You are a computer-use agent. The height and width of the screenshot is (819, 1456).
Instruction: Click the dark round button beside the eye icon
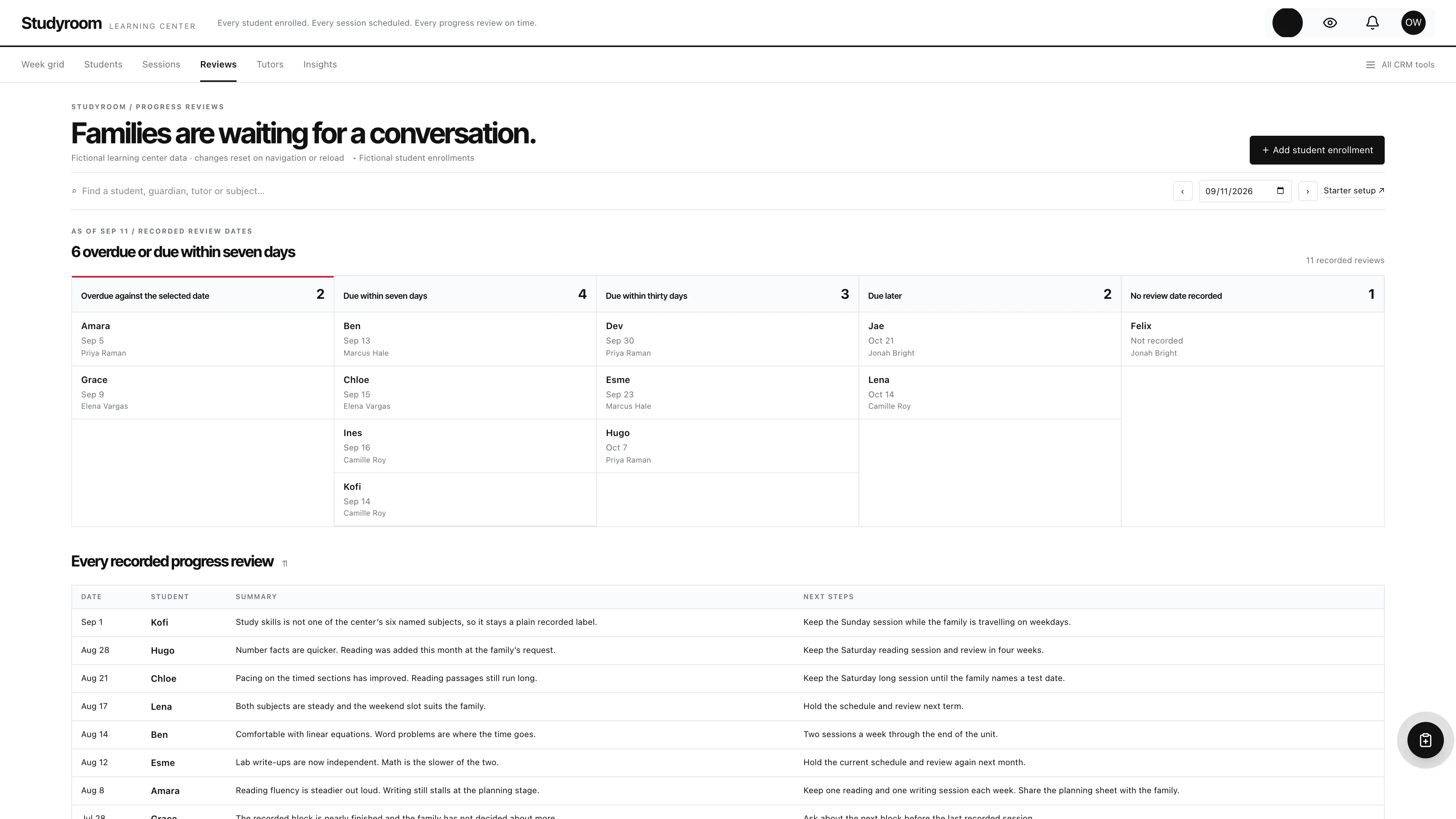tap(1287, 23)
